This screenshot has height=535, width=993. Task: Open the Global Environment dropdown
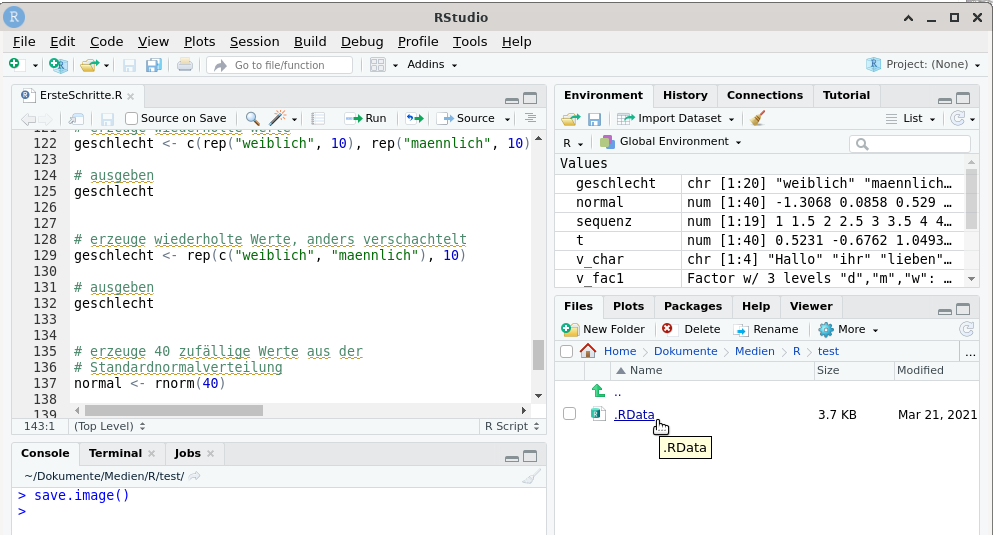click(671, 141)
